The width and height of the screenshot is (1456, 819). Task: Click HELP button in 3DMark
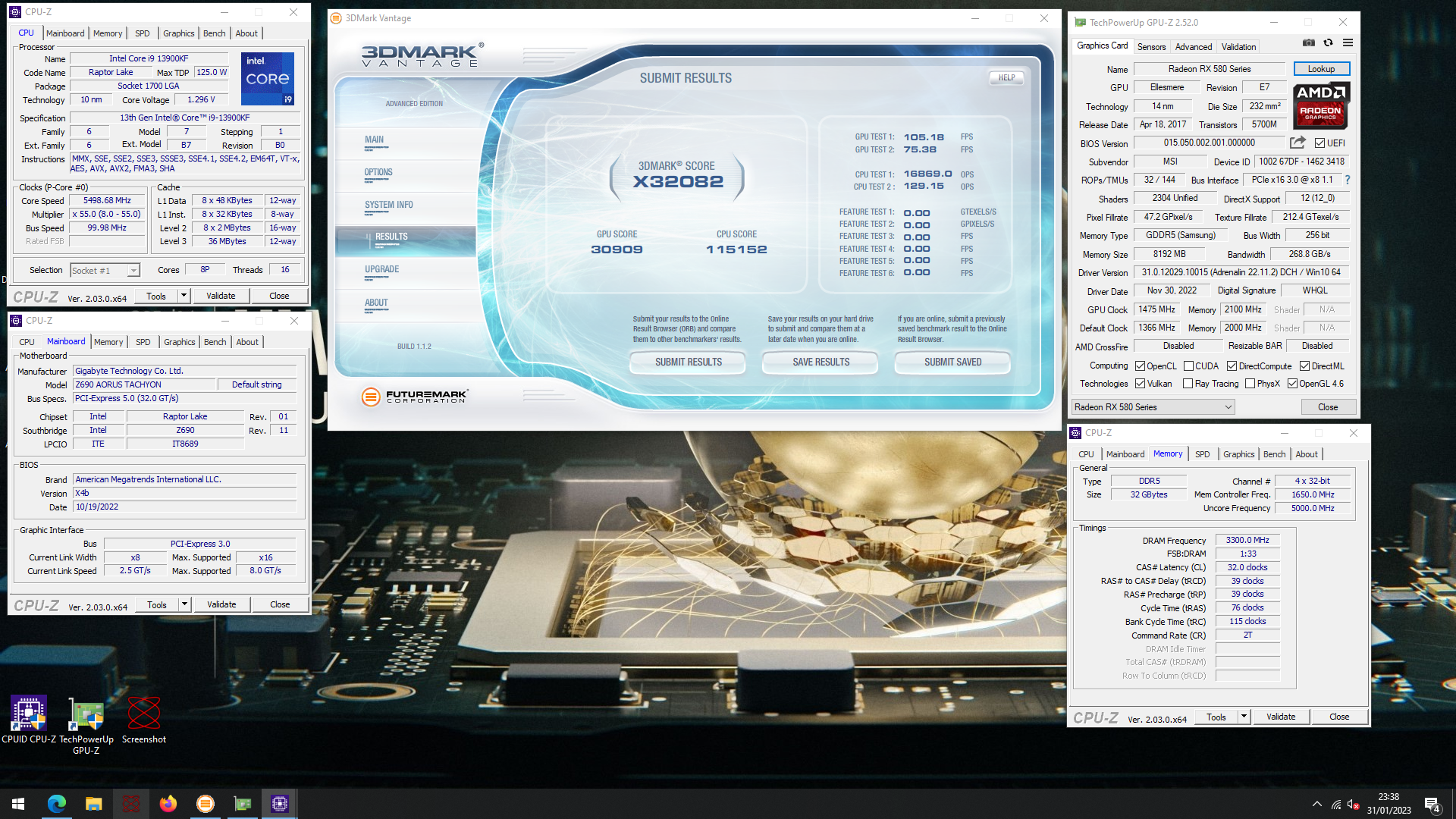(x=1006, y=77)
